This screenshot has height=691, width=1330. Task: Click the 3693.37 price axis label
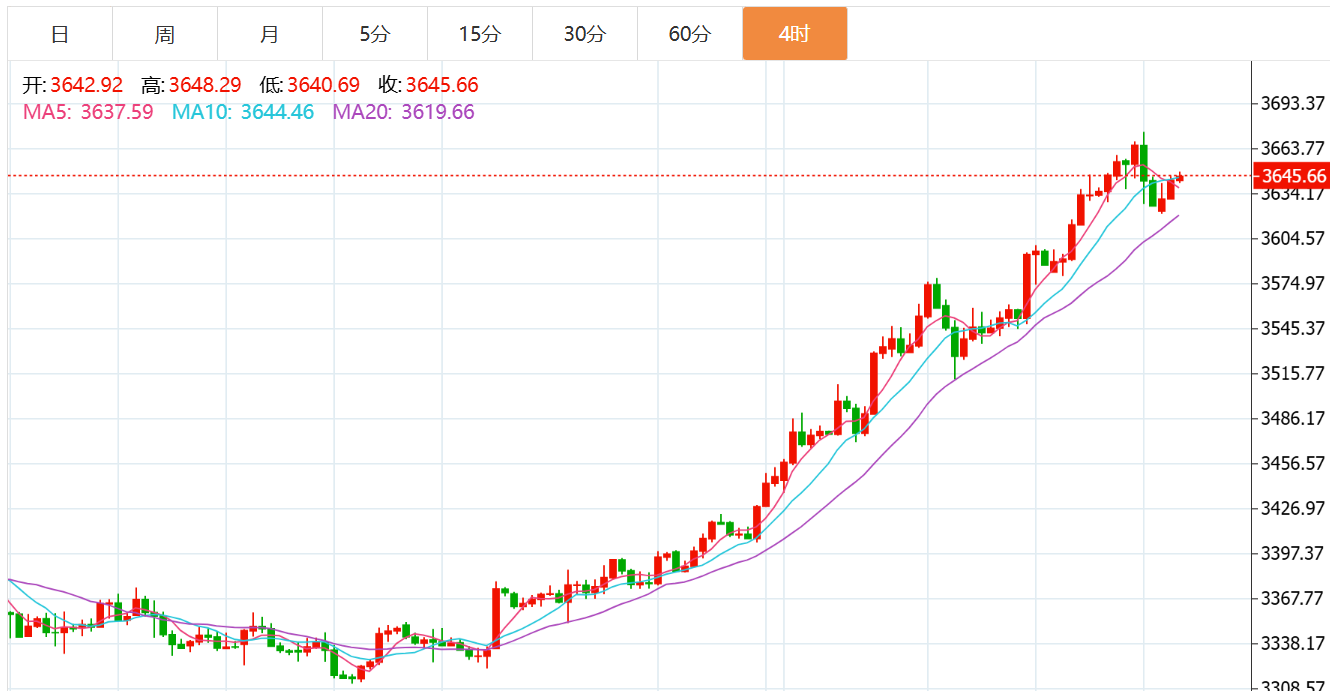[x=1294, y=103]
